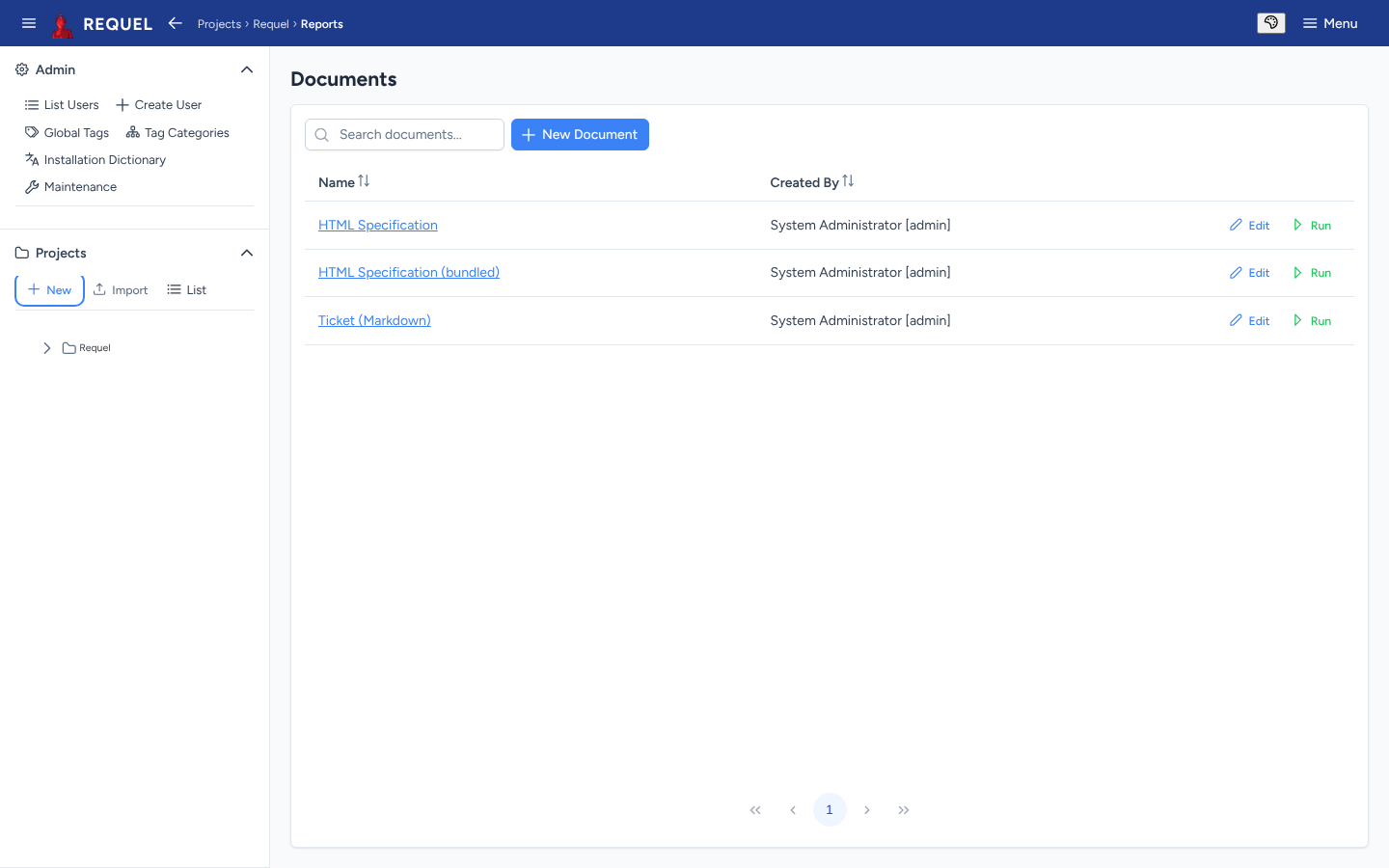Viewport: 1389px width, 868px height.
Task: Focus the Search documents field
Action: click(404, 135)
